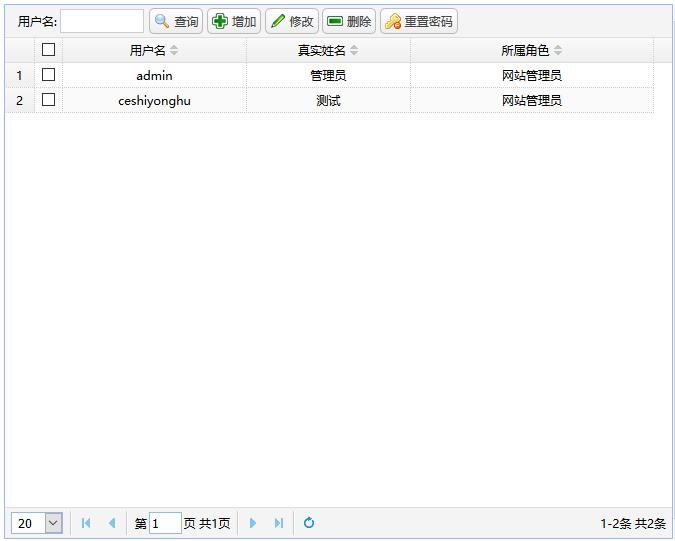The width and height of the screenshot is (675, 541).
Task: Click the page number input box
Action: (x=165, y=523)
